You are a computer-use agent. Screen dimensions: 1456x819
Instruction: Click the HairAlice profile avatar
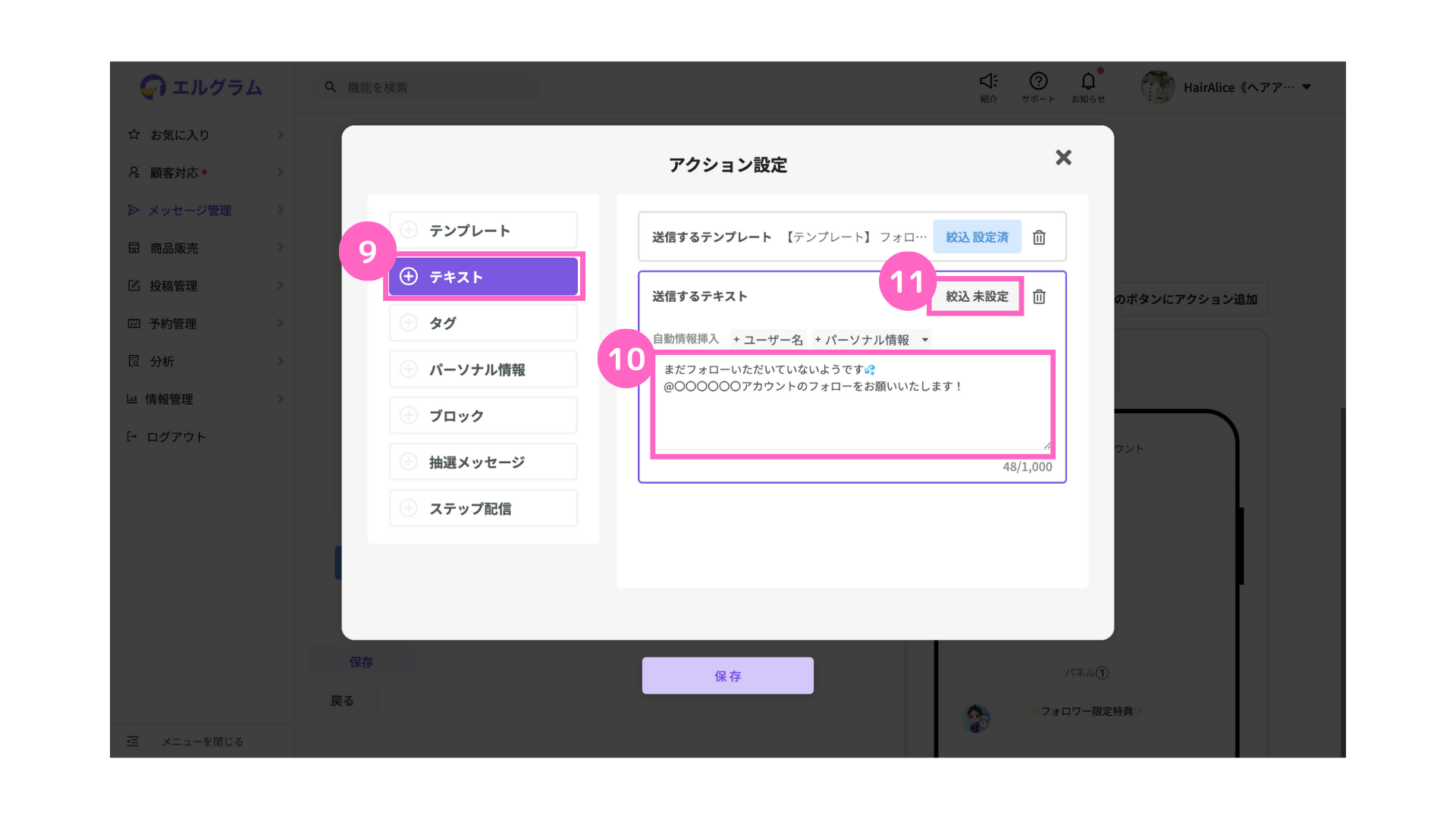[x=1157, y=87]
